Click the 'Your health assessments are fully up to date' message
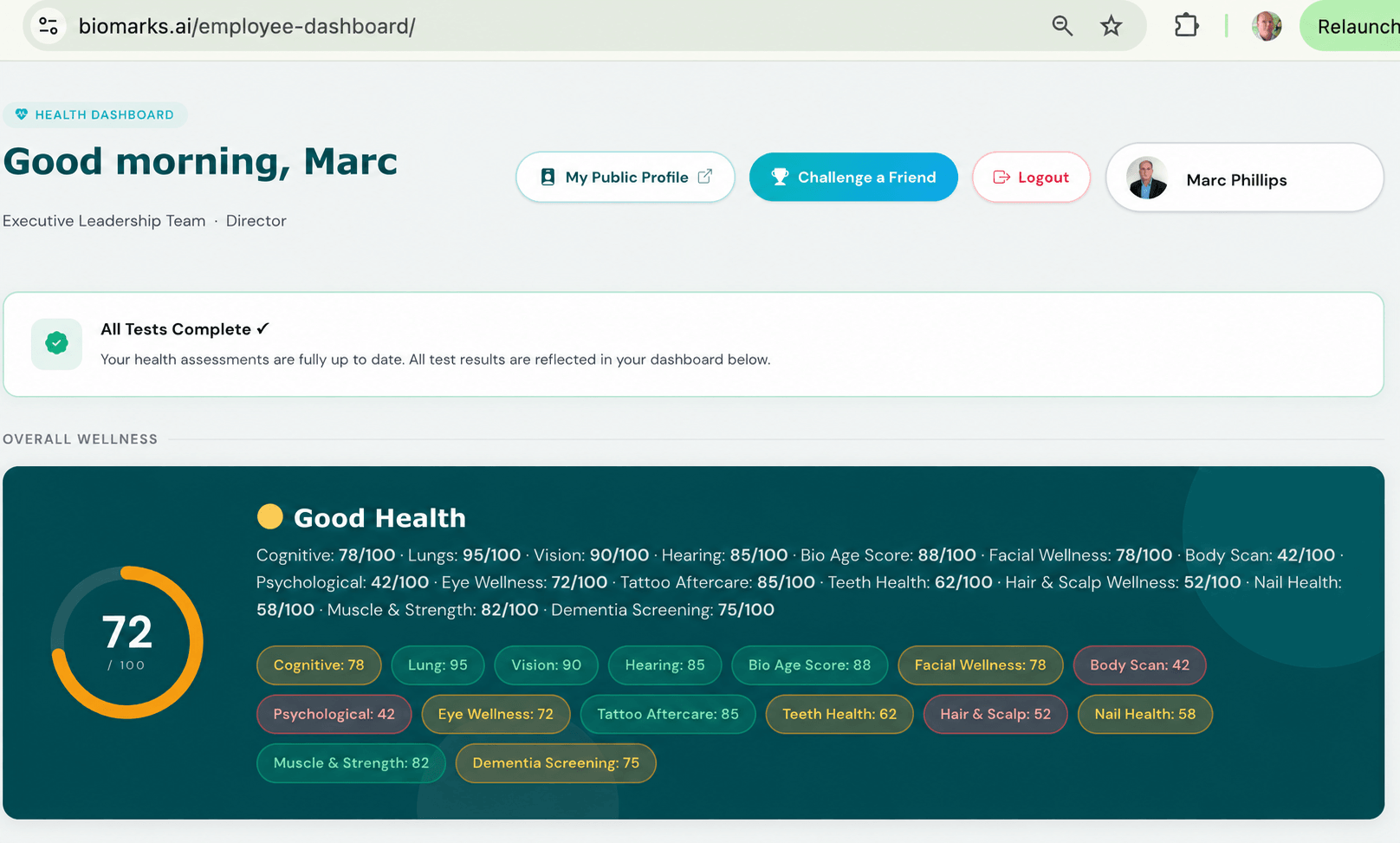The height and width of the screenshot is (843, 1400). 435,360
